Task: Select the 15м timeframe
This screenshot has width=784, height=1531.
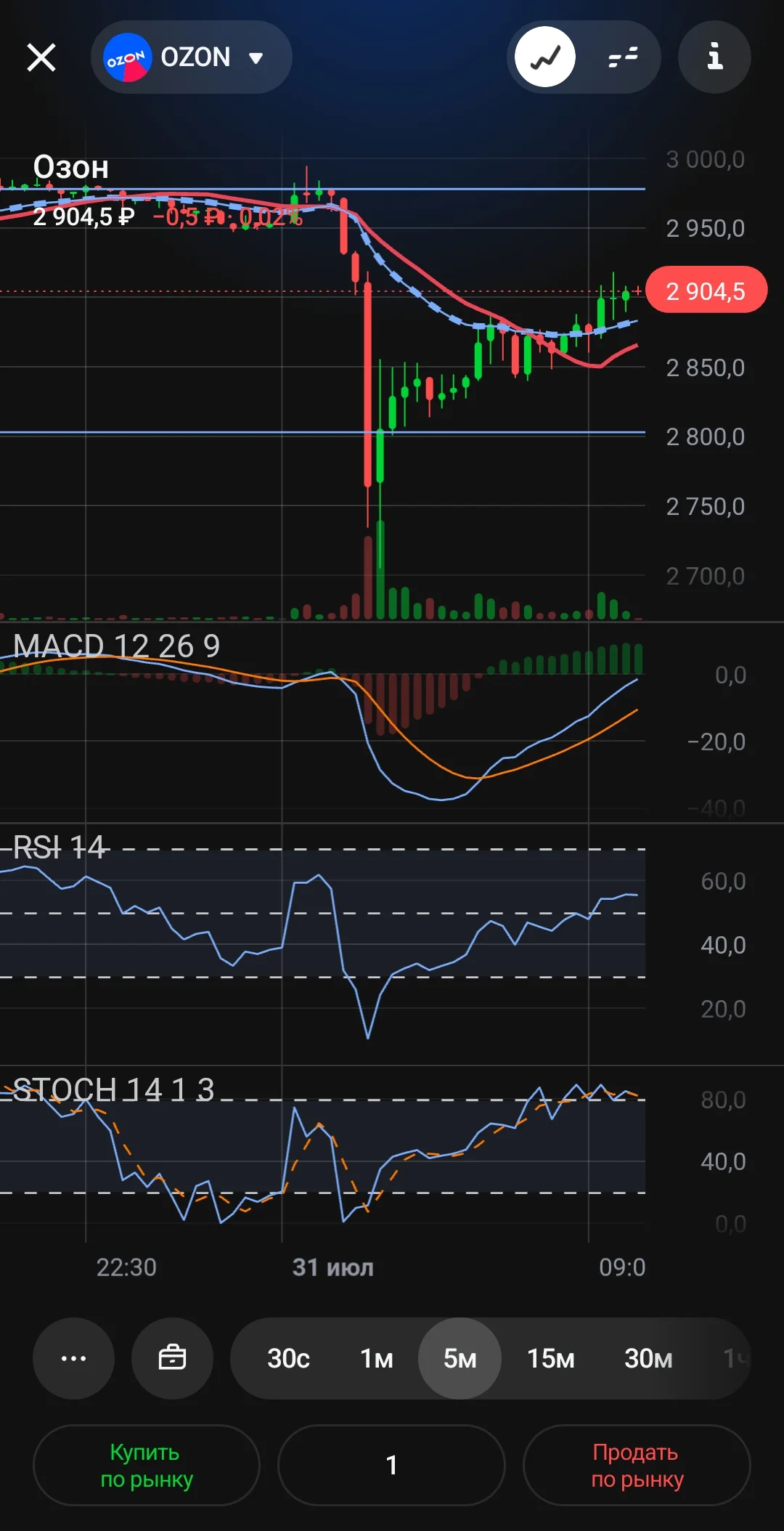Action: pyautogui.click(x=550, y=1358)
